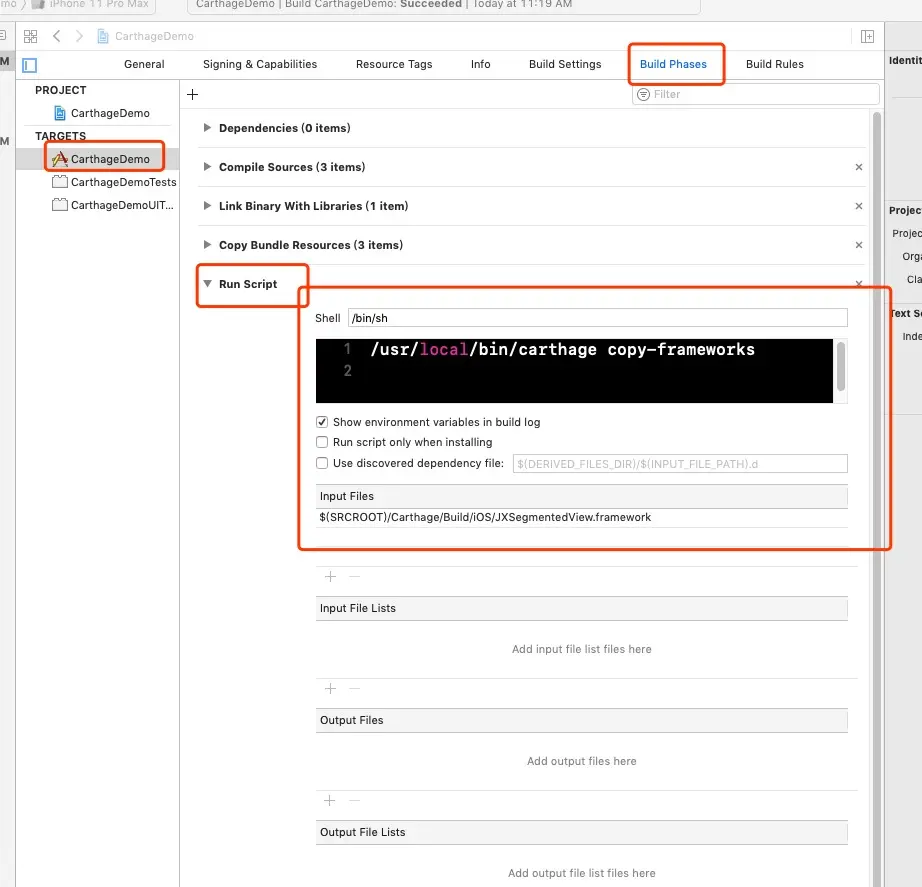Select the JXSegmentedView.framework input file row
Viewport: 922px width, 887px height.
click(582, 517)
